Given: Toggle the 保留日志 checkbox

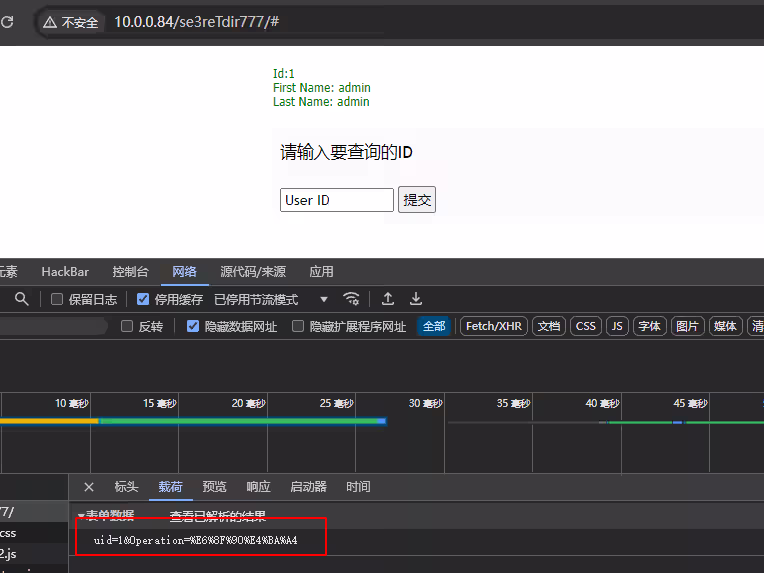Looking at the screenshot, I should [57, 299].
